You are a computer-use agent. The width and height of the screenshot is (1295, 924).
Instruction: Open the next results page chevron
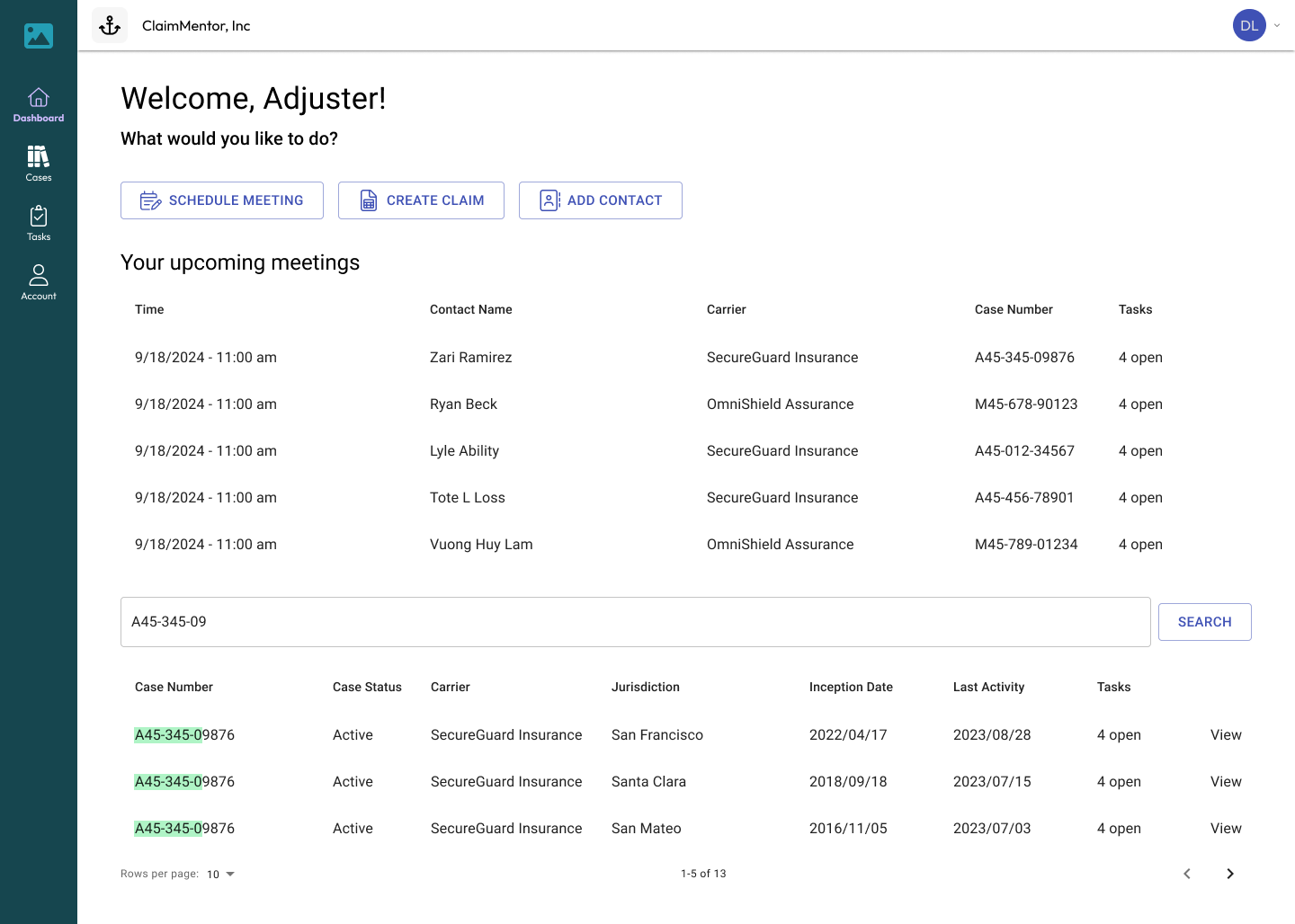1230,873
